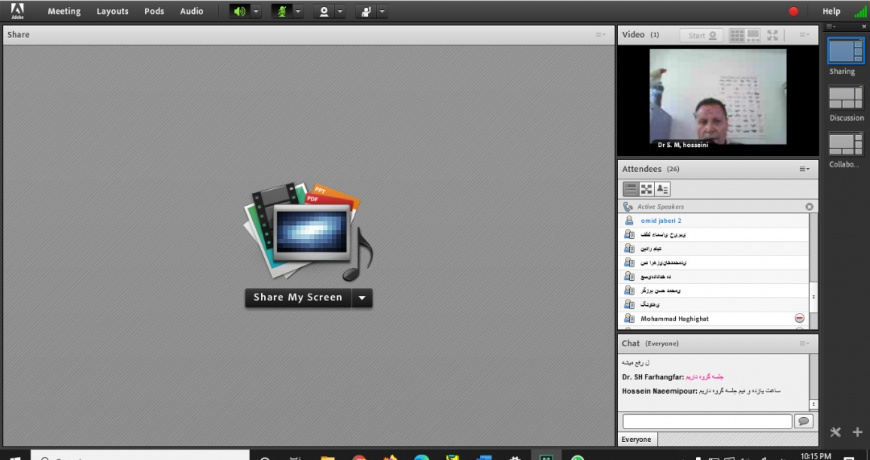Open the status options dropdown arrow

[382, 12]
